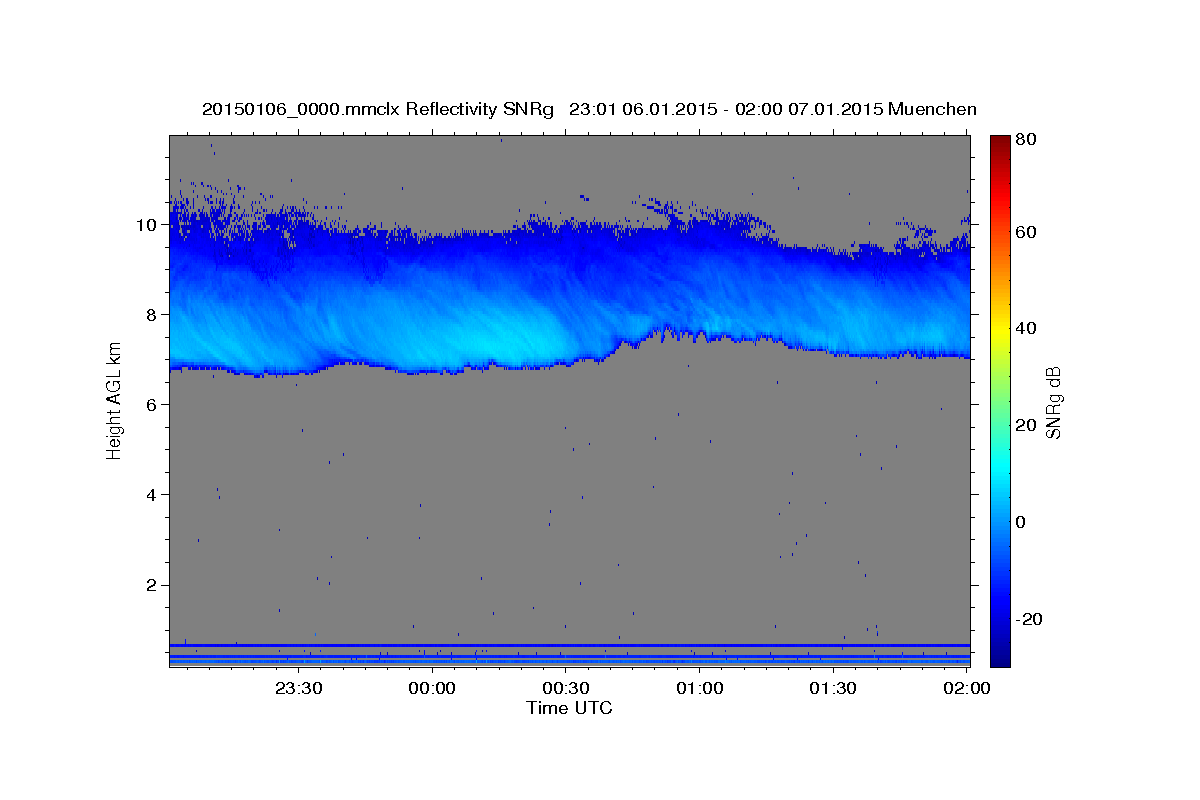Click the 02:00 time tick label
1200x800 pixels.
[x=966, y=688]
